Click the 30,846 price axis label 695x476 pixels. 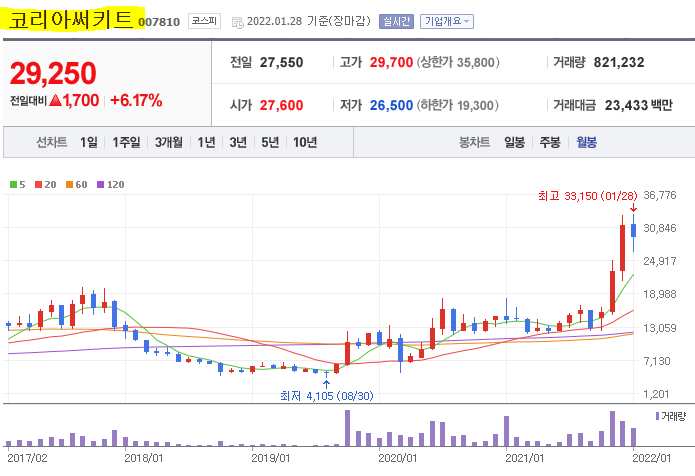pyautogui.click(x=660, y=228)
